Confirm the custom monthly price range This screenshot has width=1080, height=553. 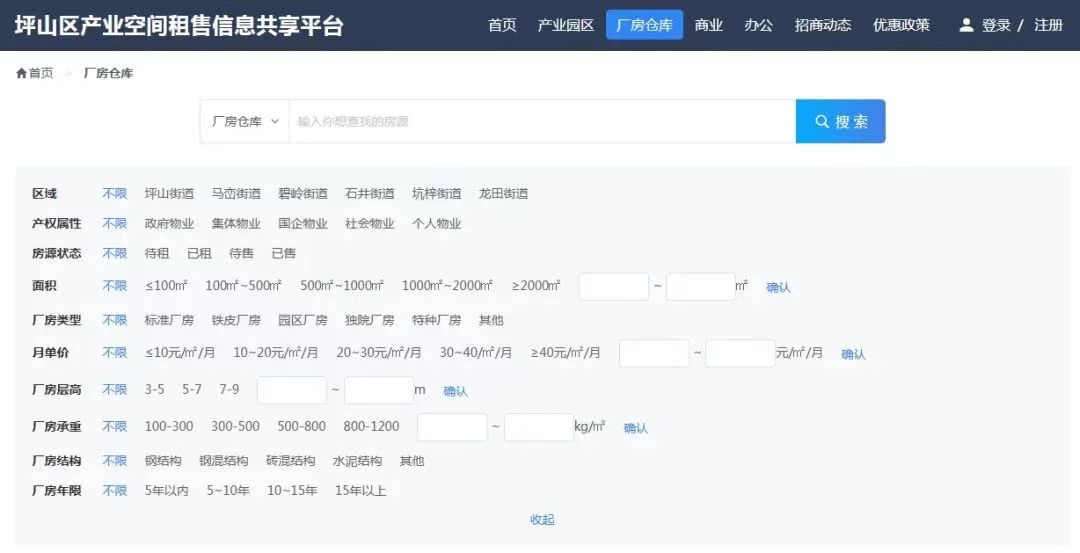[x=853, y=354]
